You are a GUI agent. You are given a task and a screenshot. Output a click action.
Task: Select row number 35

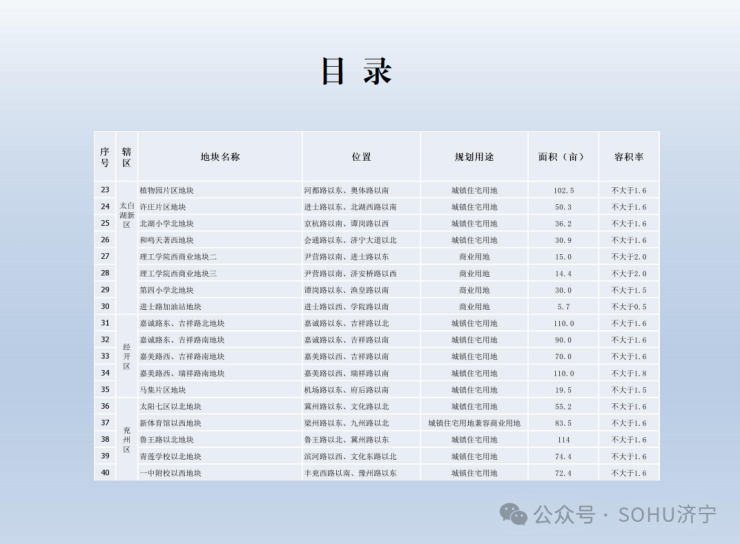coord(105,389)
